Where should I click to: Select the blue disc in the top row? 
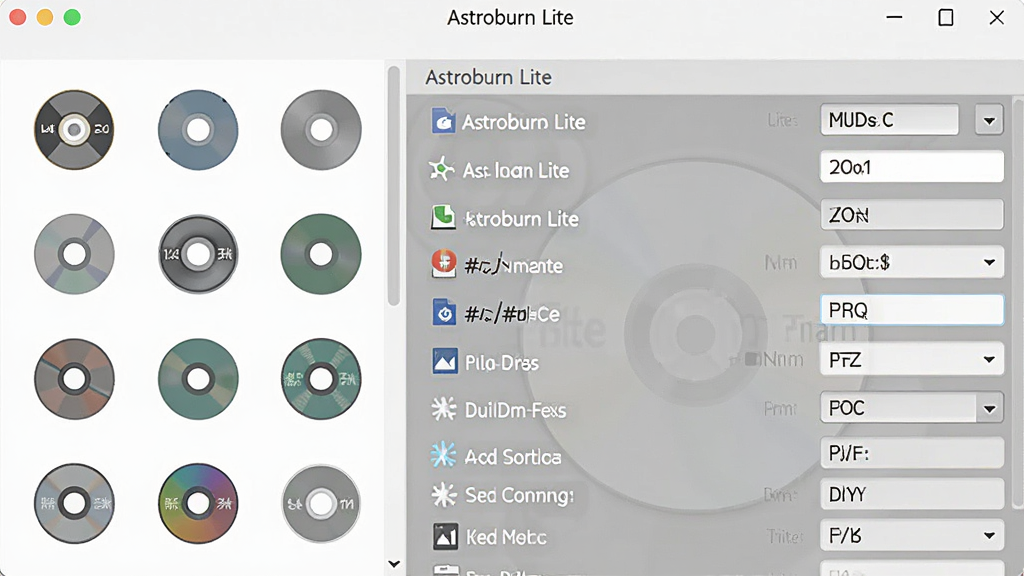pyautogui.click(x=198, y=129)
